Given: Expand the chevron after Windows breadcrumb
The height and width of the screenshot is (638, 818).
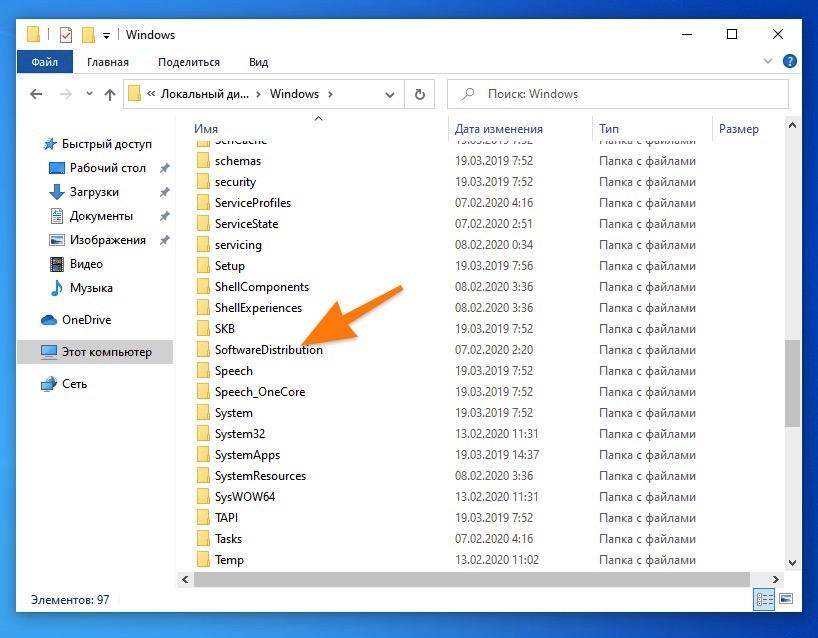Looking at the screenshot, I should pos(330,94).
